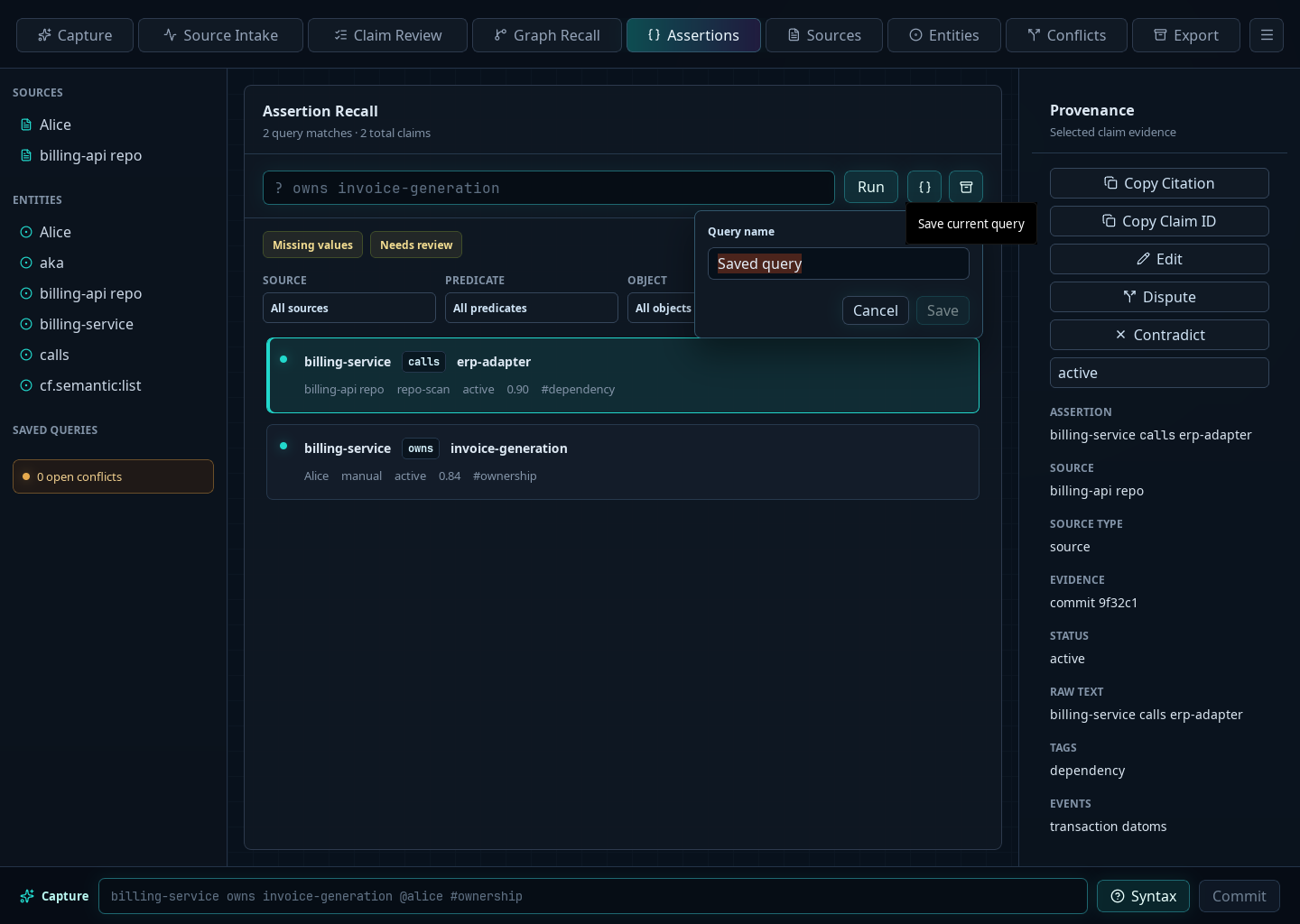This screenshot has height=924, width=1300.
Task: Go to the Claim Review tab
Action: click(x=387, y=35)
